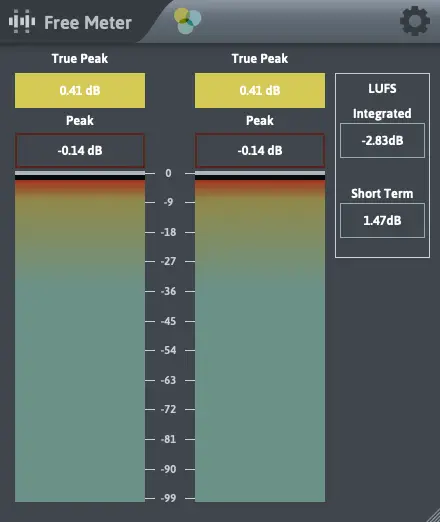
Task: Click the left Peak -0.14 dB box
Action: [80, 151]
